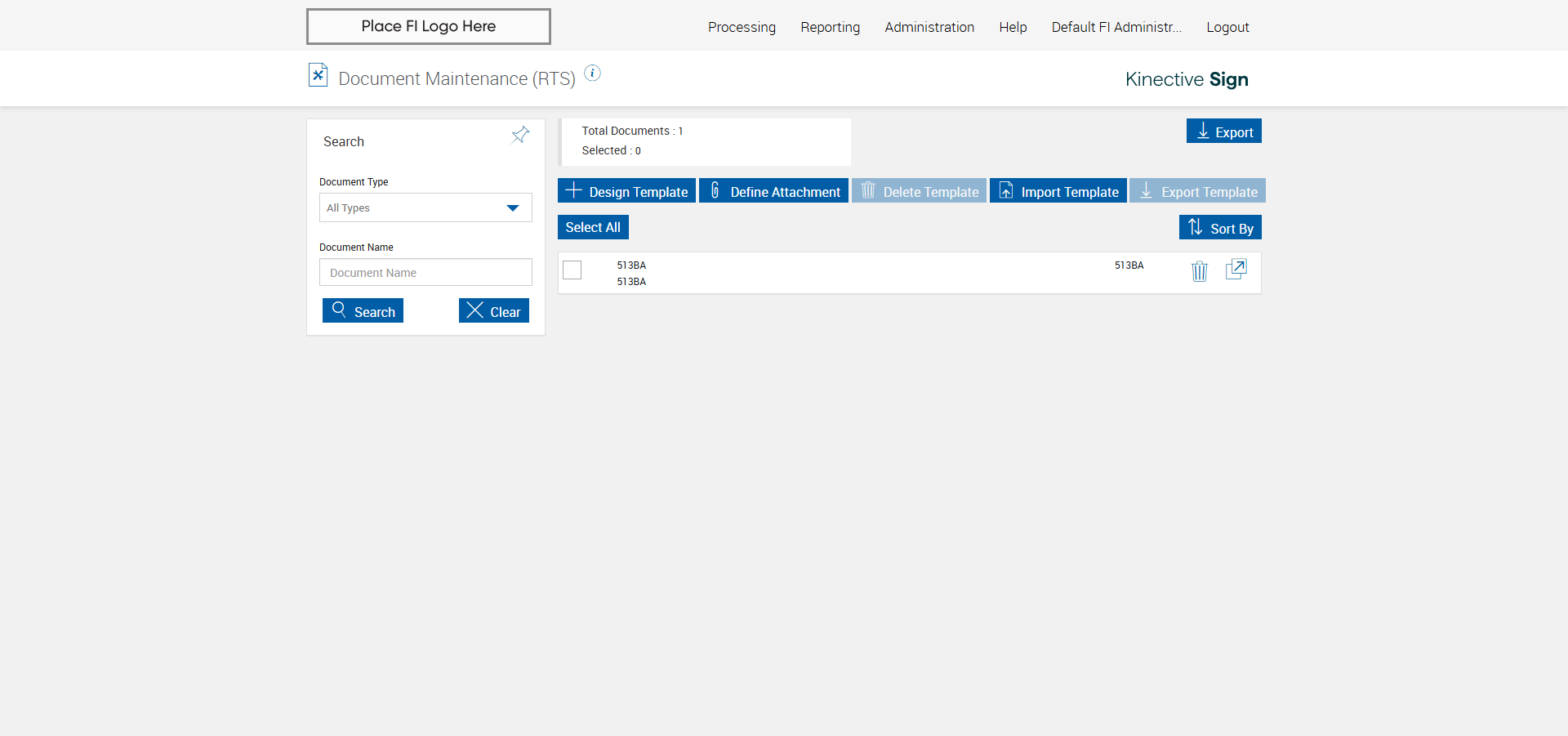Image resolution: width=1568 pixels, height=736 pixels.
Task: Click the Total Documents count text
Action: 632,131
